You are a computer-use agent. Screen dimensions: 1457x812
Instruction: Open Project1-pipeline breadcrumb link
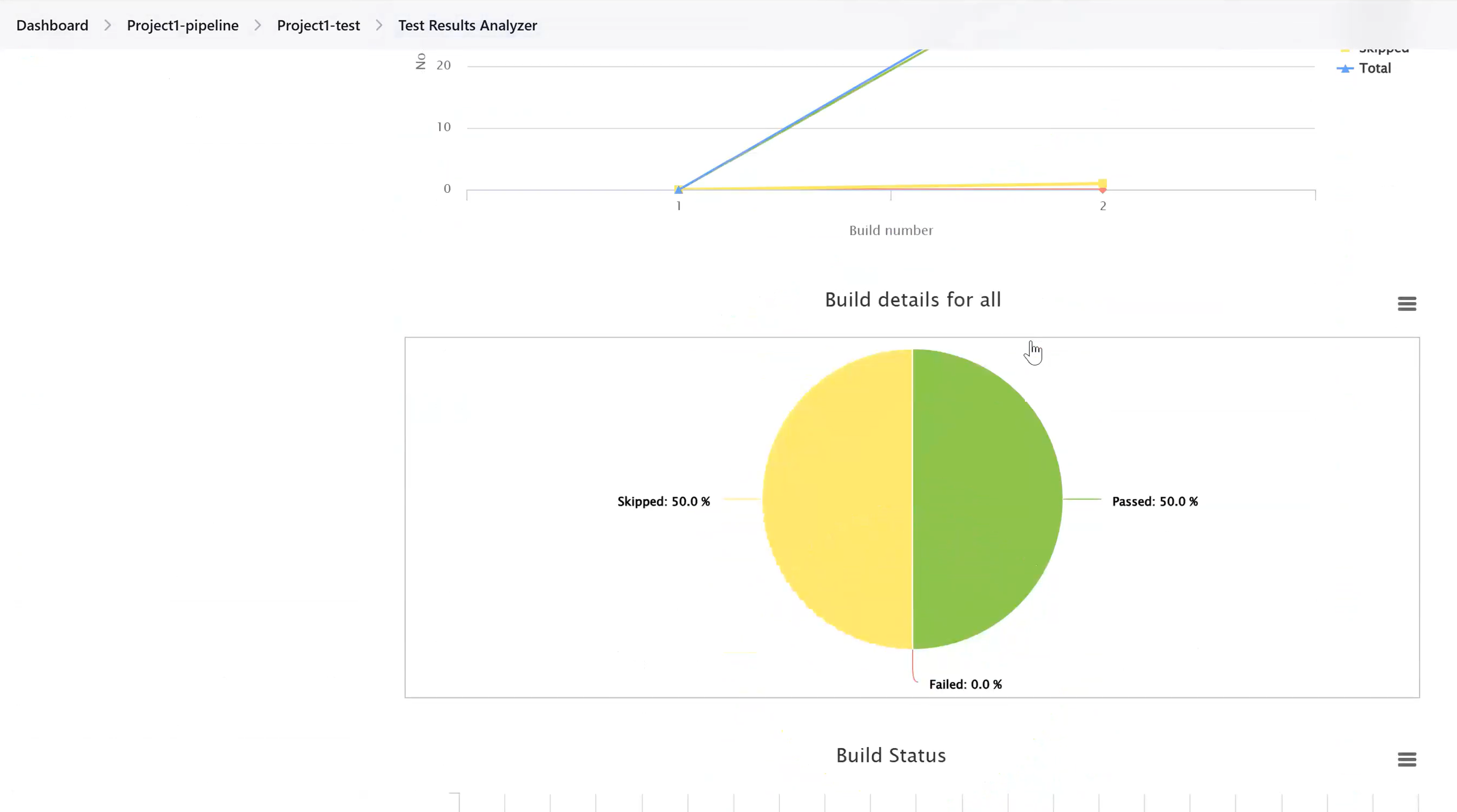coord(182,25)
